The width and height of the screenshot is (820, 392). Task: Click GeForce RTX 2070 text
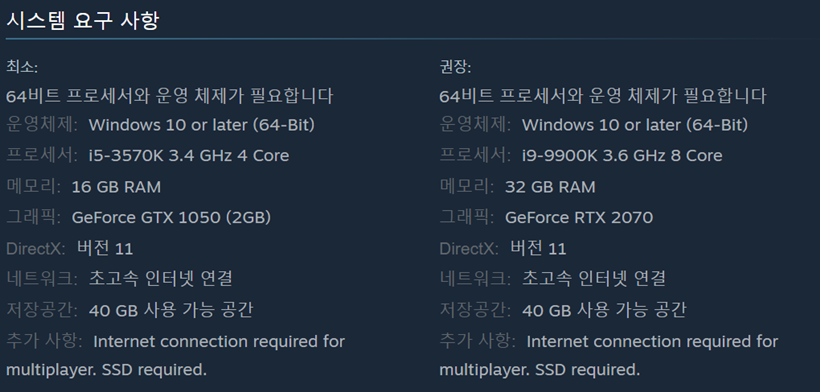click(x=579, y=217)
